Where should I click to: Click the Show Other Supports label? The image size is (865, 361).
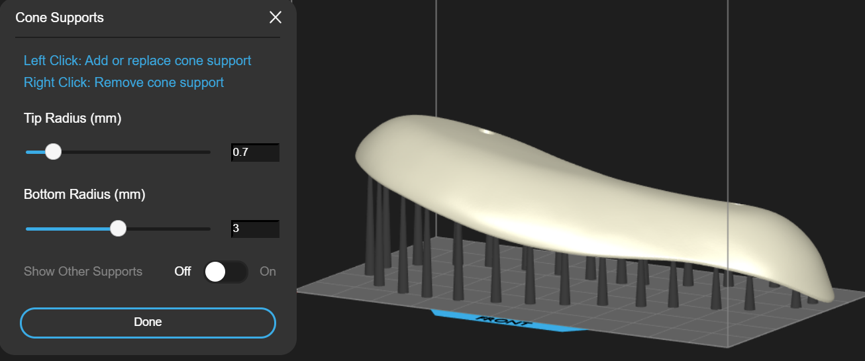(83, 272)
